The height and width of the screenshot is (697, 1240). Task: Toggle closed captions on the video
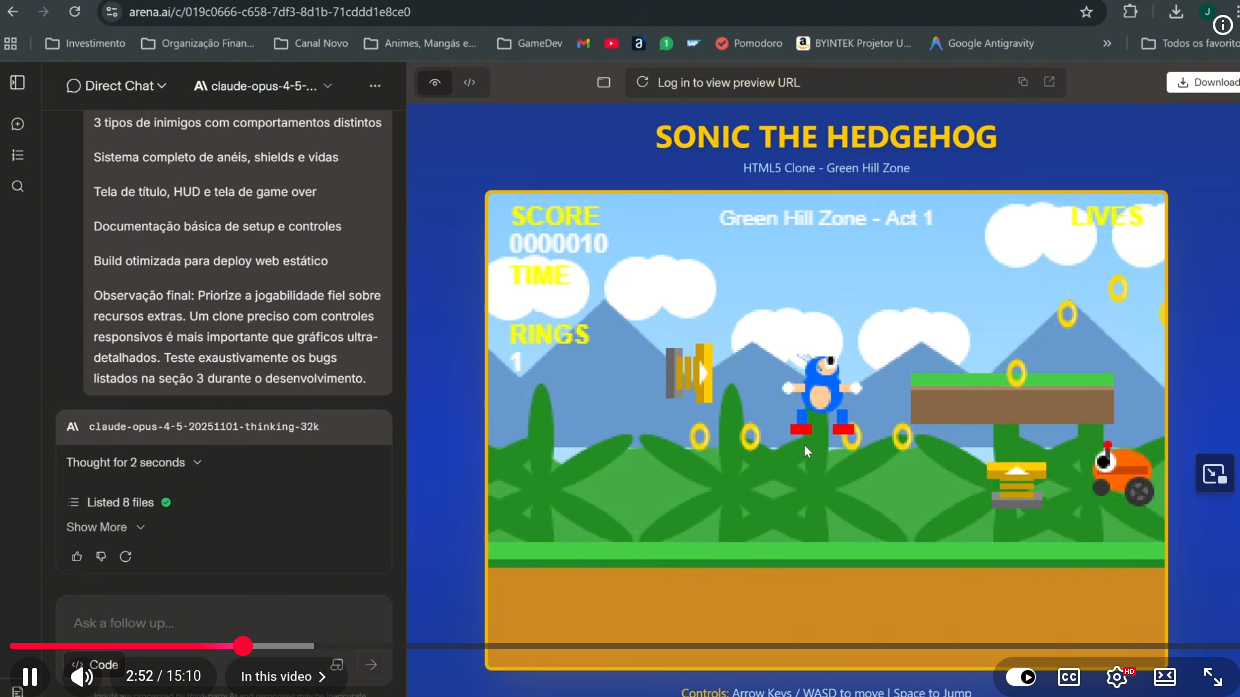pyautogui.click(x=1069, y=677)
